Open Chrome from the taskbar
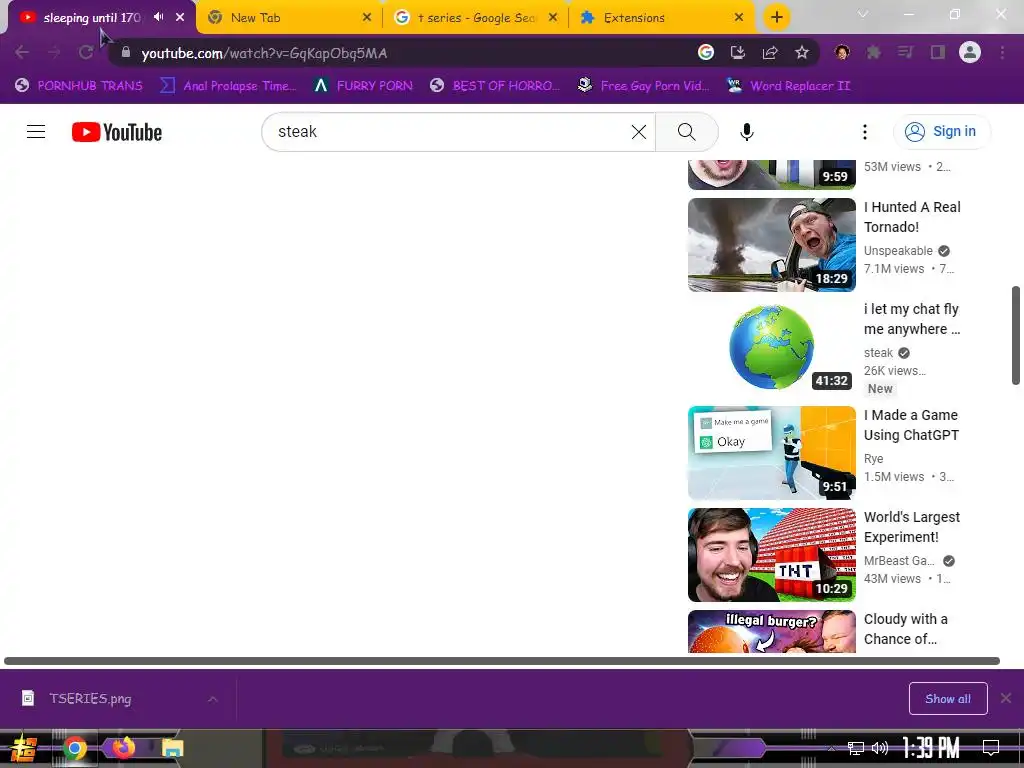1024x768 pixels. pos(74,748)
